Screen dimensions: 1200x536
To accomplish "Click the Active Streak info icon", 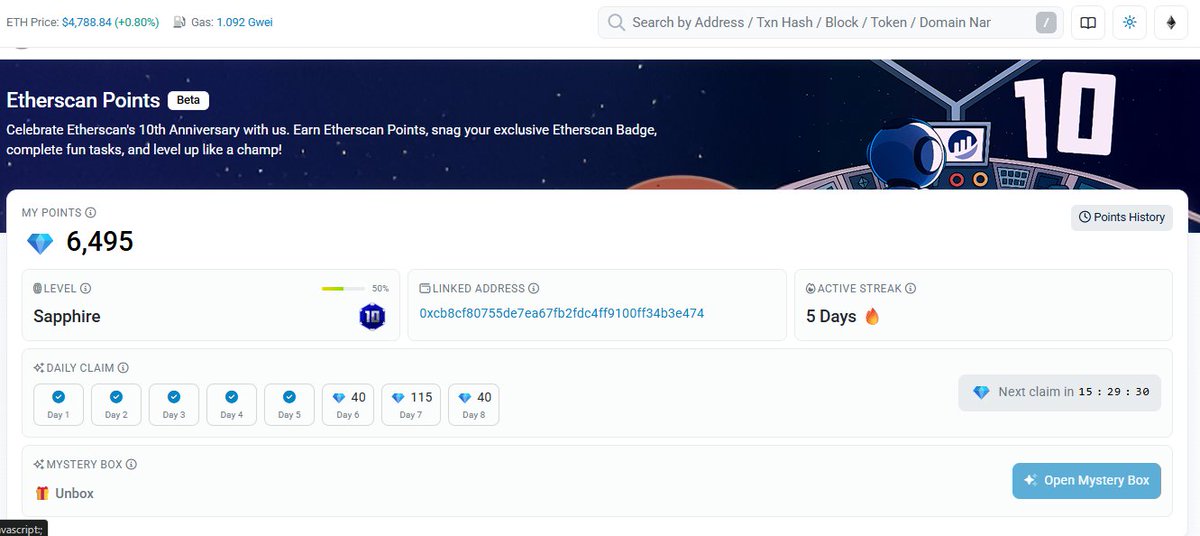I will point(911,288).
